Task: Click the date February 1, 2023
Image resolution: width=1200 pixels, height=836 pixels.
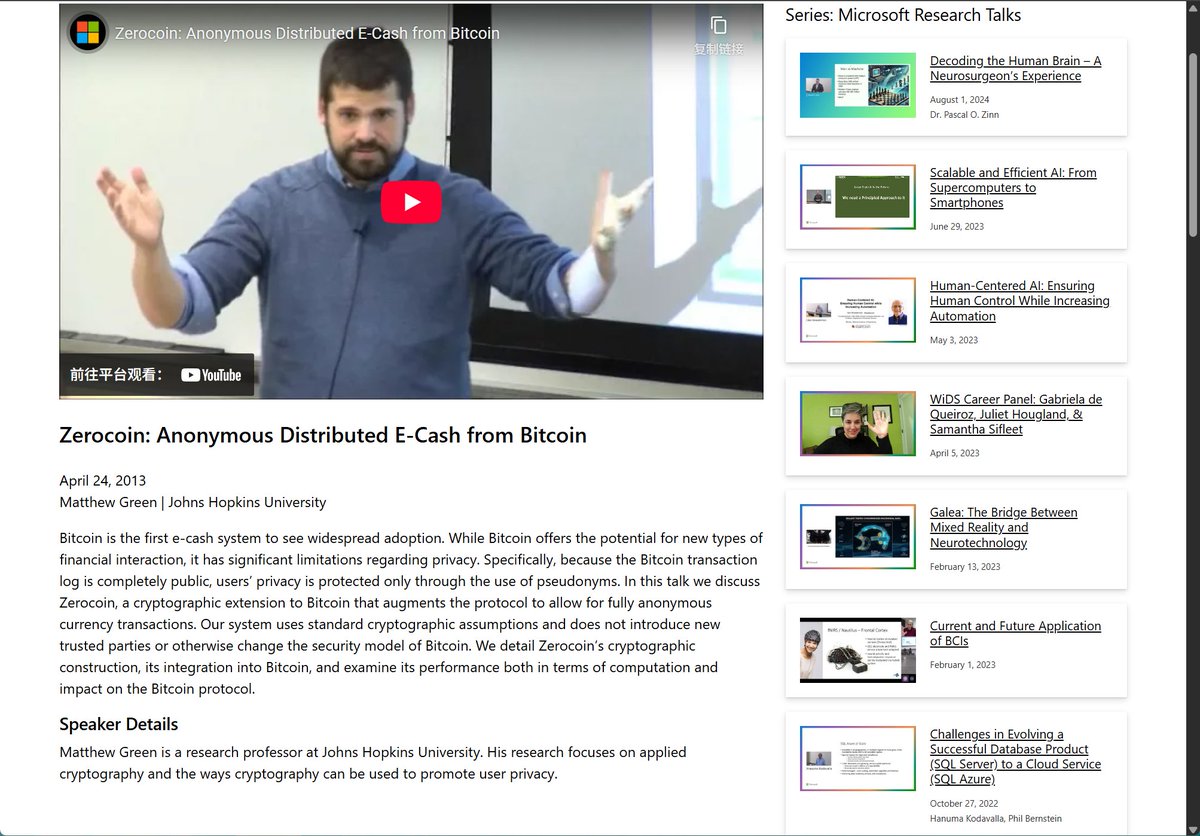Action: point(962,665)
